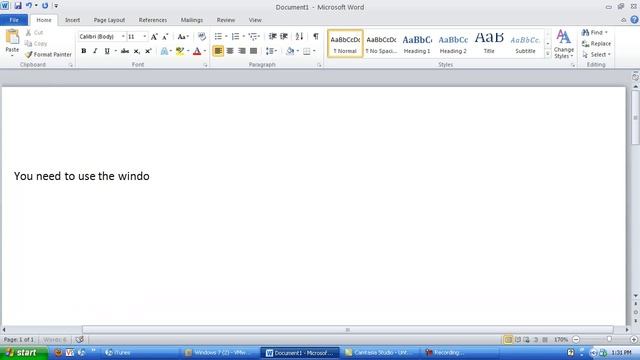Click Find in Editing group
The height and width of the screenshot is (360, 640).
[x=595, y=32]
